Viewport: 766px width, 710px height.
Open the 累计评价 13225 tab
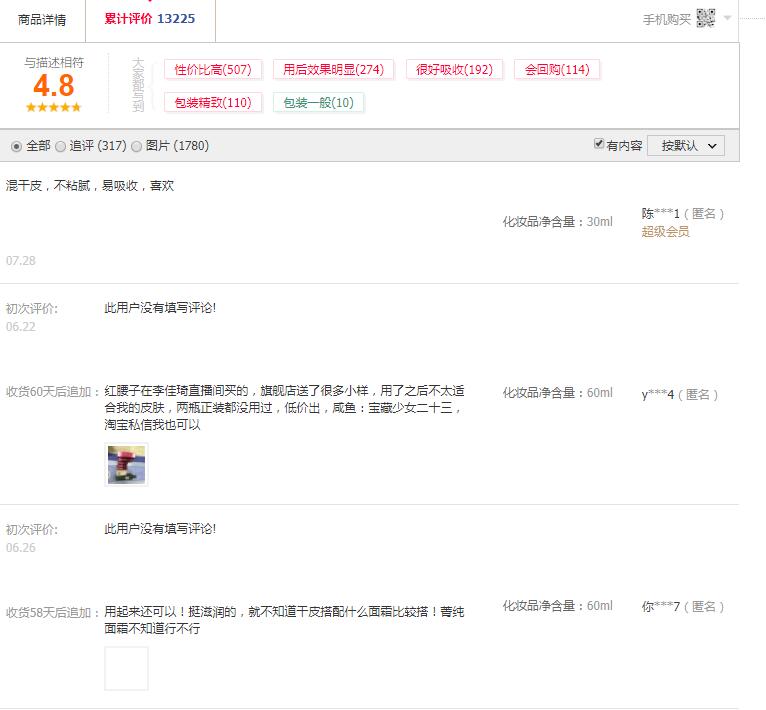point(149,19)
